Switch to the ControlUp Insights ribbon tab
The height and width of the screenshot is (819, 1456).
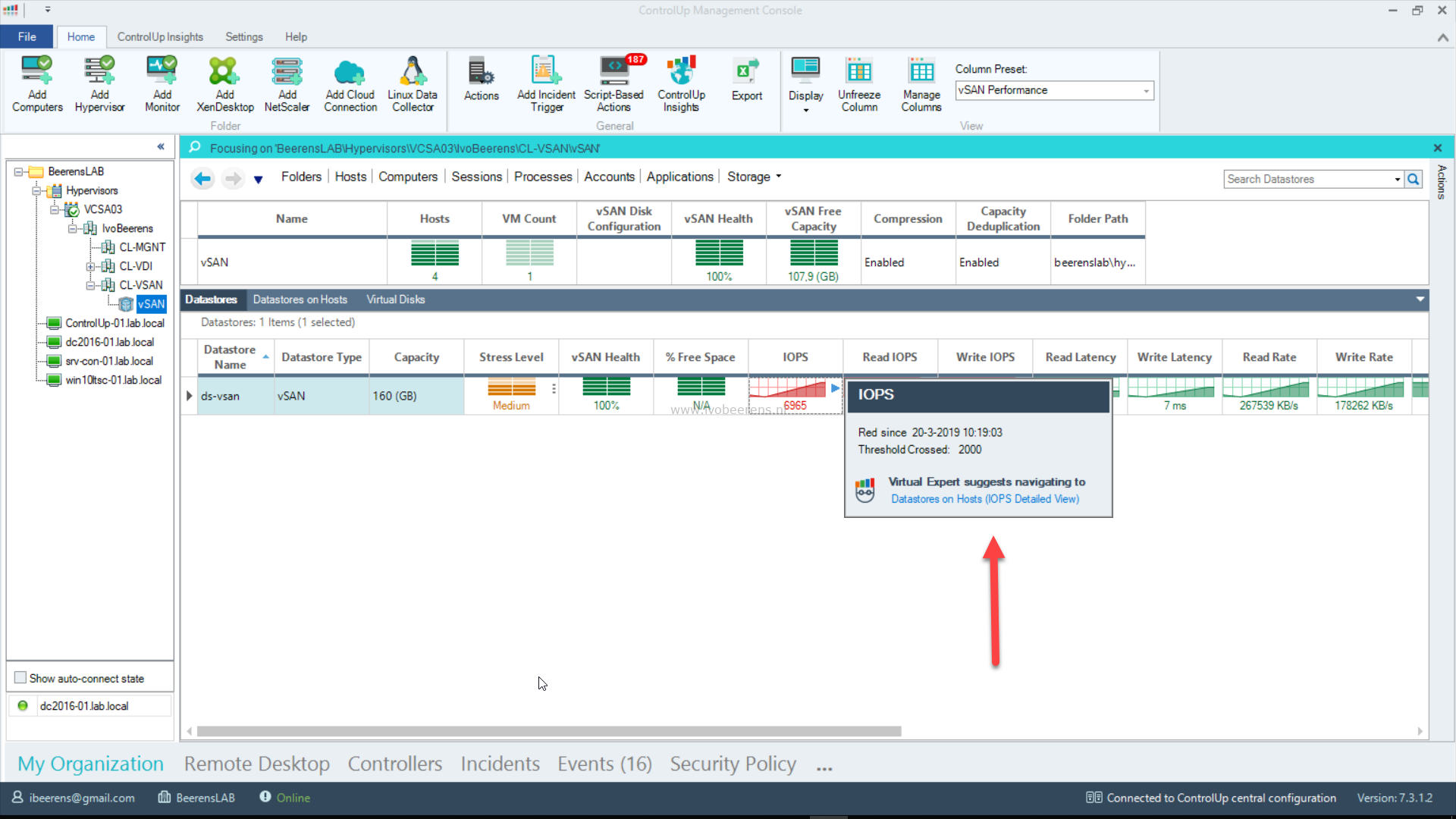pyautogui.click(x=160, y=36)
